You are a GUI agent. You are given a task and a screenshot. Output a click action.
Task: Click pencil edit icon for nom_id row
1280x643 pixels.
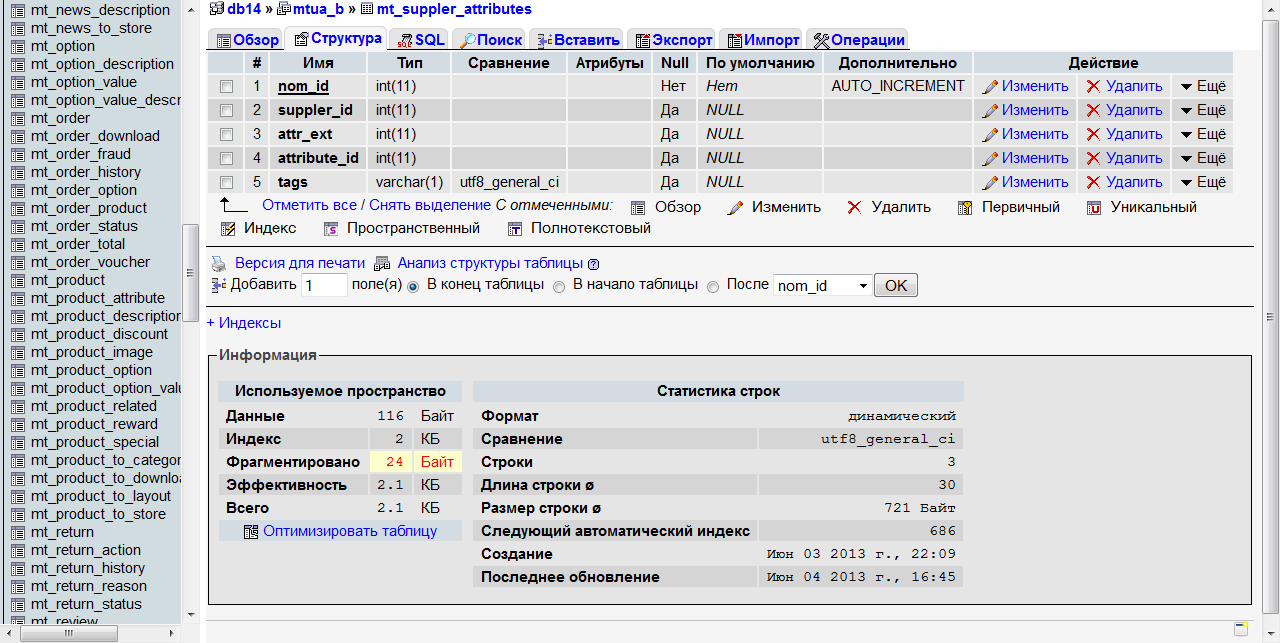tap(990, 87)
